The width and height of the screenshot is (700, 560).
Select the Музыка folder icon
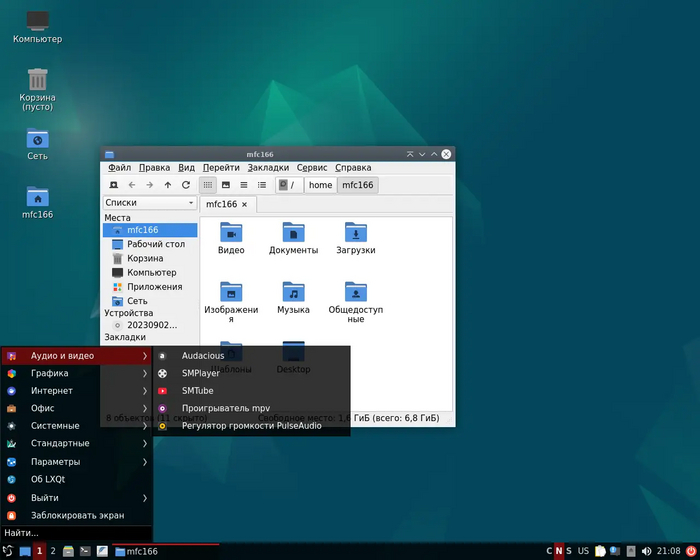(x=293, y=292)
